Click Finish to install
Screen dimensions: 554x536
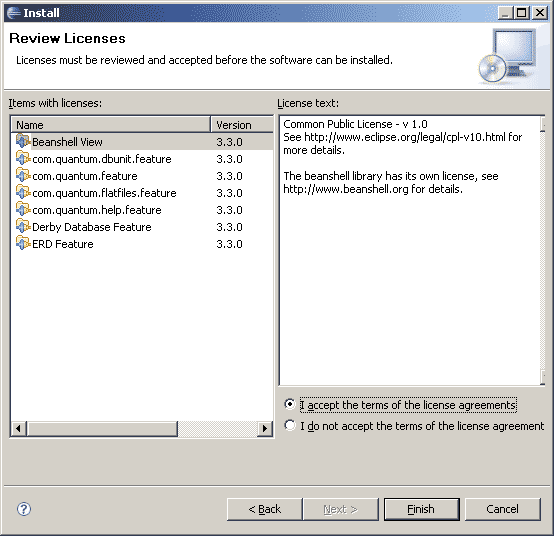tap(422, 509)
